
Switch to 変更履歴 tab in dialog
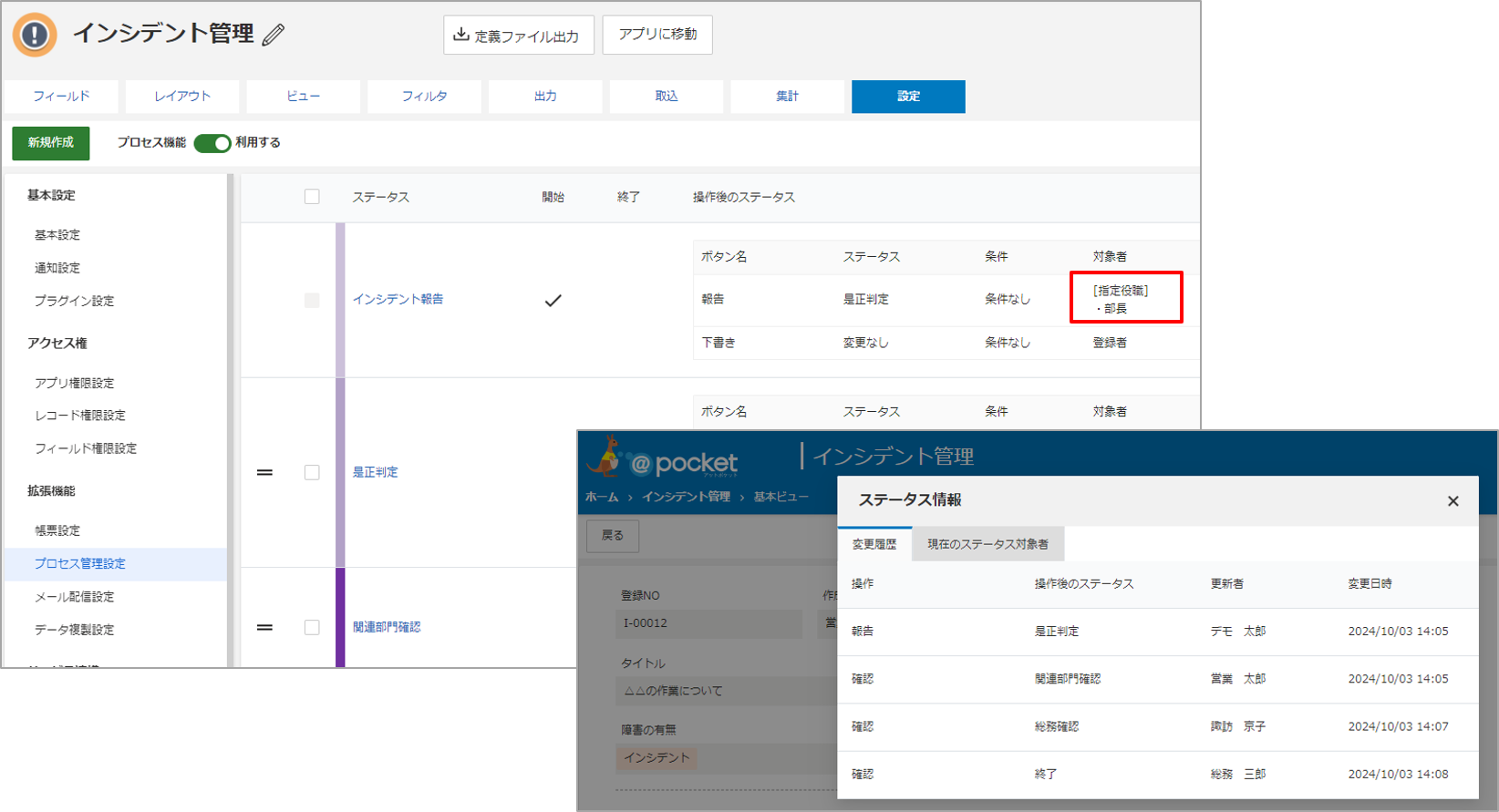[874, 544]
